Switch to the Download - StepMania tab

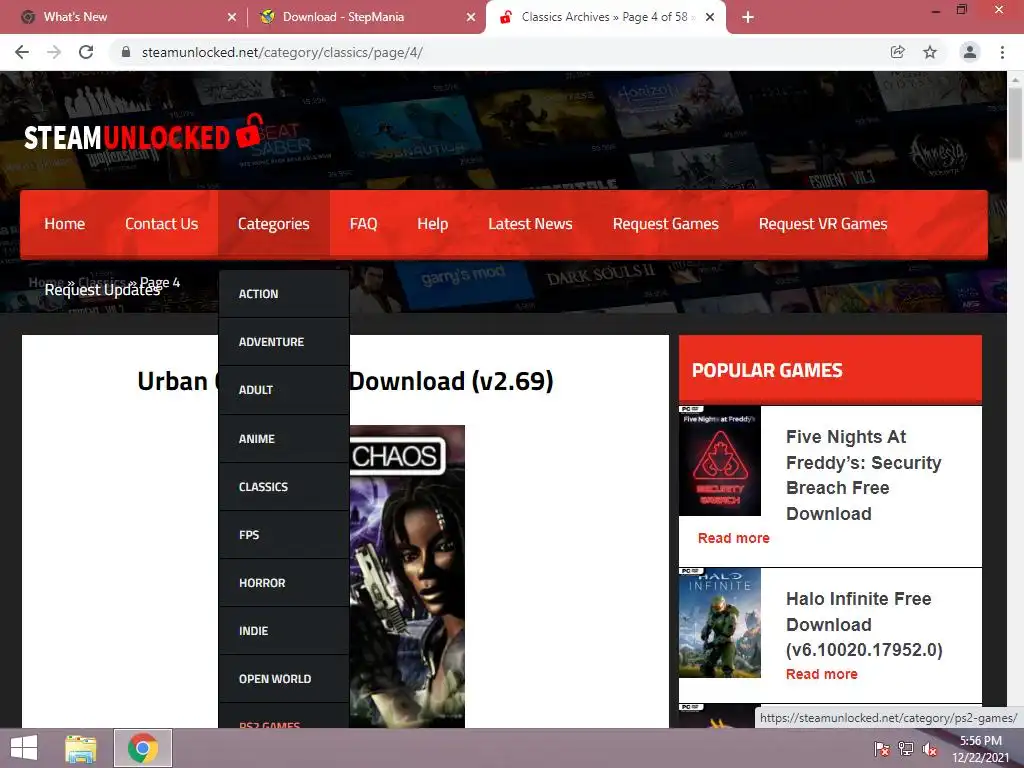[x=367, y=17]
